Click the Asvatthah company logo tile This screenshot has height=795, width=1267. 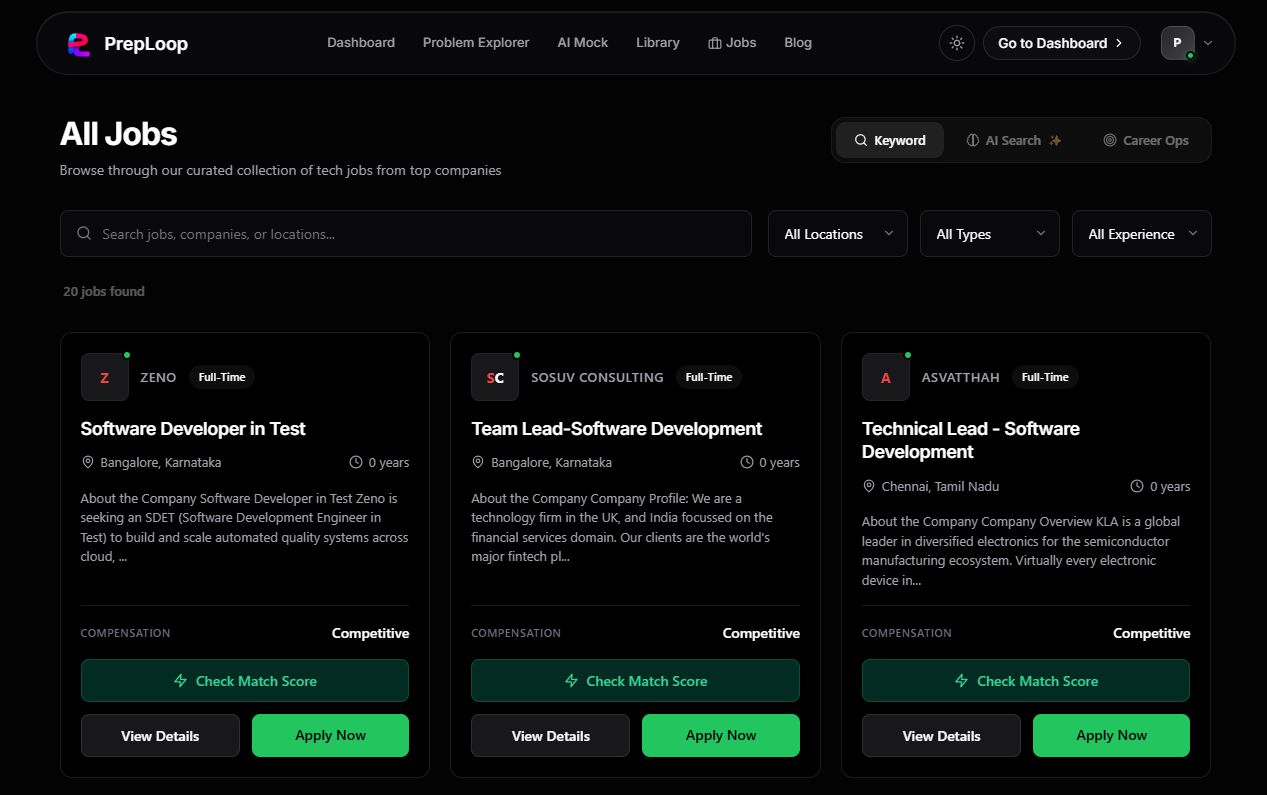(x=886, y=377)
